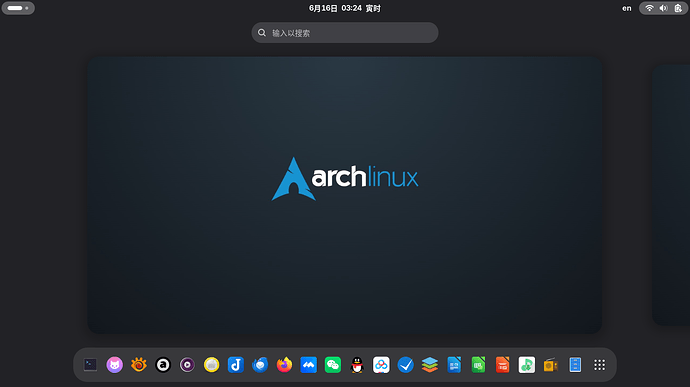
Task: Click the Wi-Fi indicator in top bar
Action: point(649,8)
